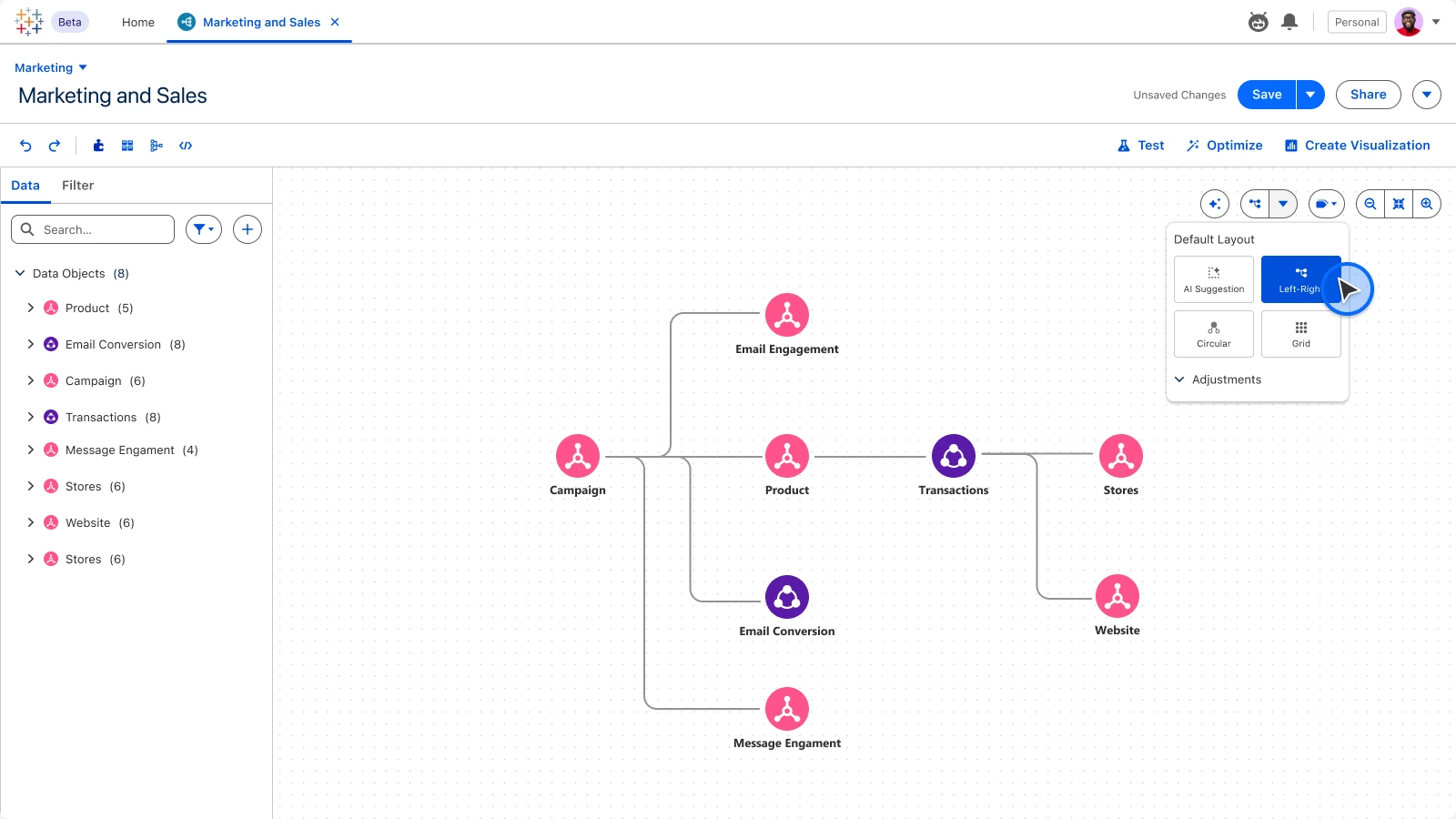
Task: Click the zoom out magnifier
Action: click(x=1370, y=204)
